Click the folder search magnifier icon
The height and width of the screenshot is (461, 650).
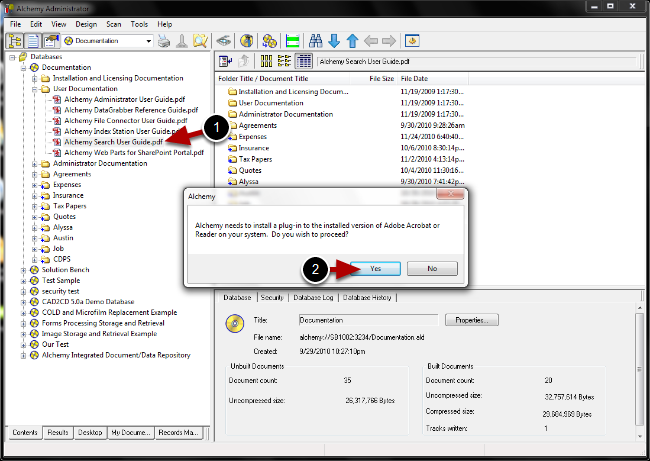click(200, 41)
